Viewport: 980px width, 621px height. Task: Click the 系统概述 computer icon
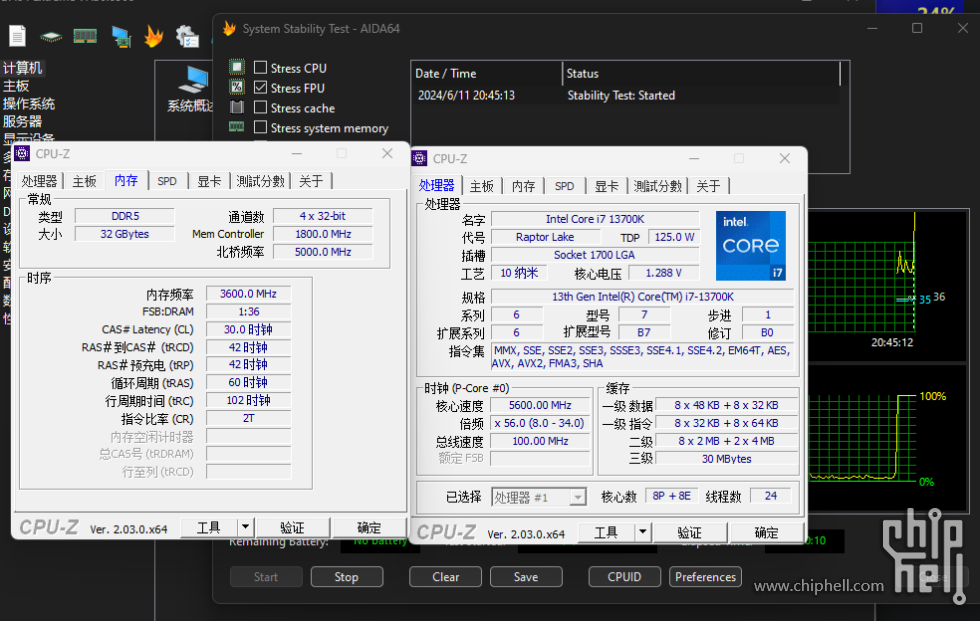(x=193, y=79)
